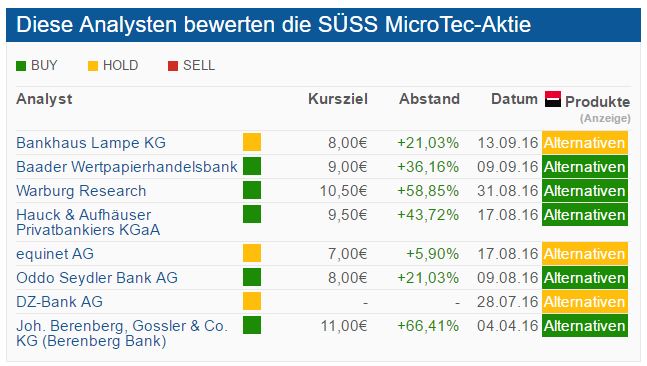The width and height of the screenshot is (647, 366).
Task: Click Berenberg Bank's green buy rating square
Action: [x=252, y=325]
